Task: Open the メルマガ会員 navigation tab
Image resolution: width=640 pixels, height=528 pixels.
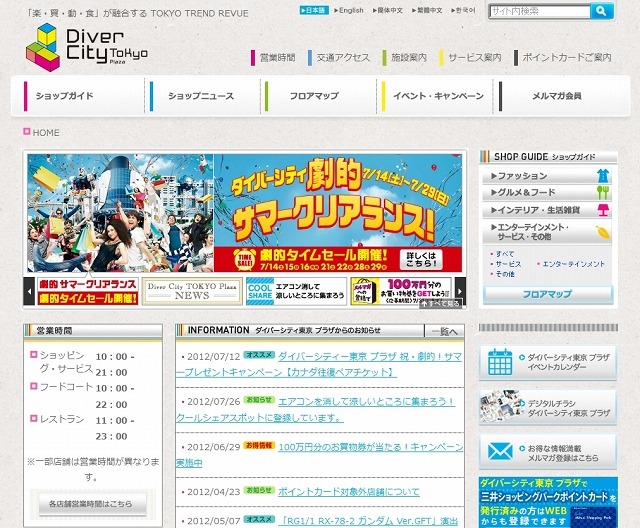Action: coord(561,96)
